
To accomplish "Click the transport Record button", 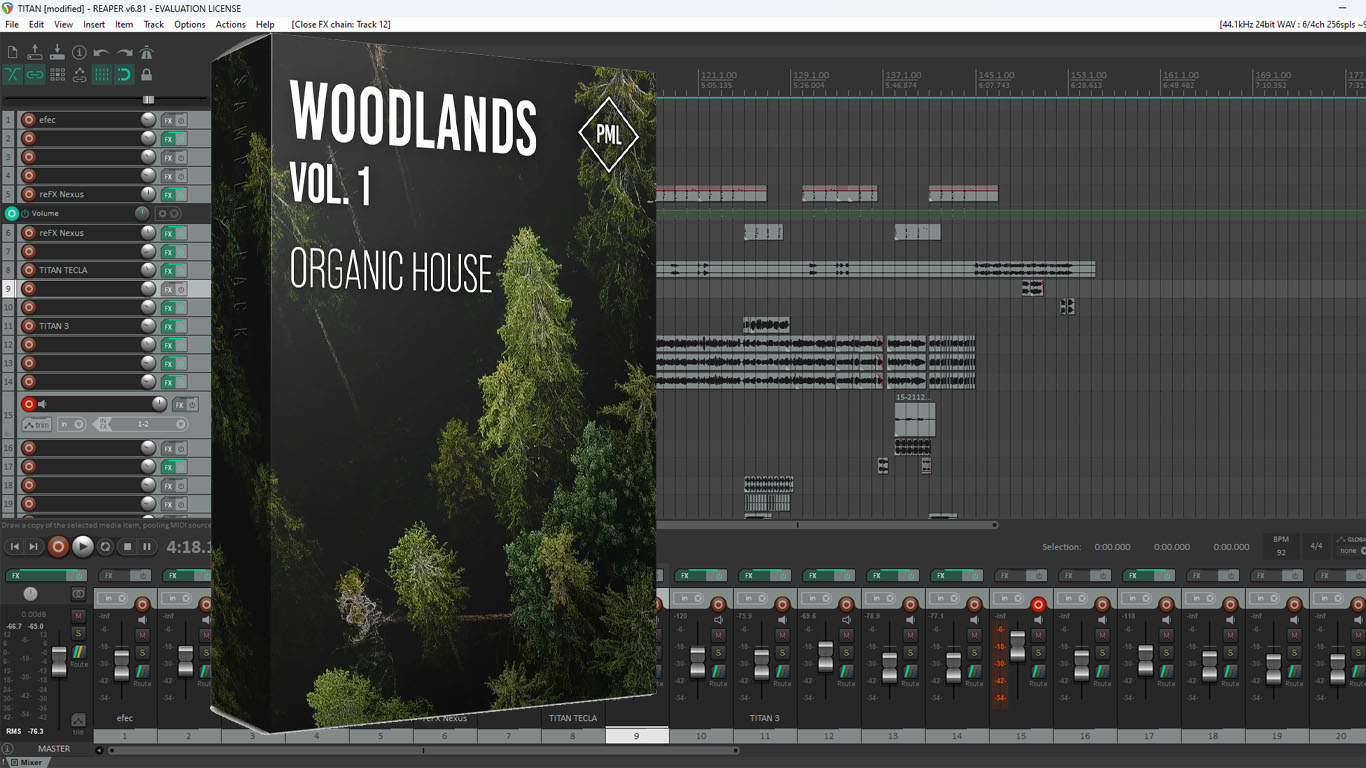I will (x=58, y=547).
